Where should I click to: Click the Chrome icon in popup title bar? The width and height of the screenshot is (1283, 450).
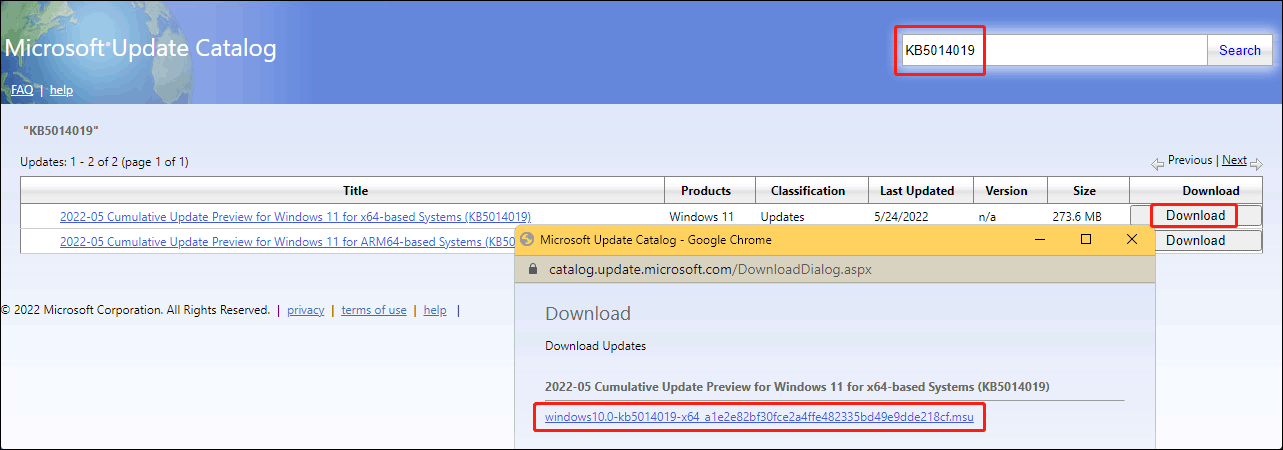pyautogui.click(x=527, y=240)
